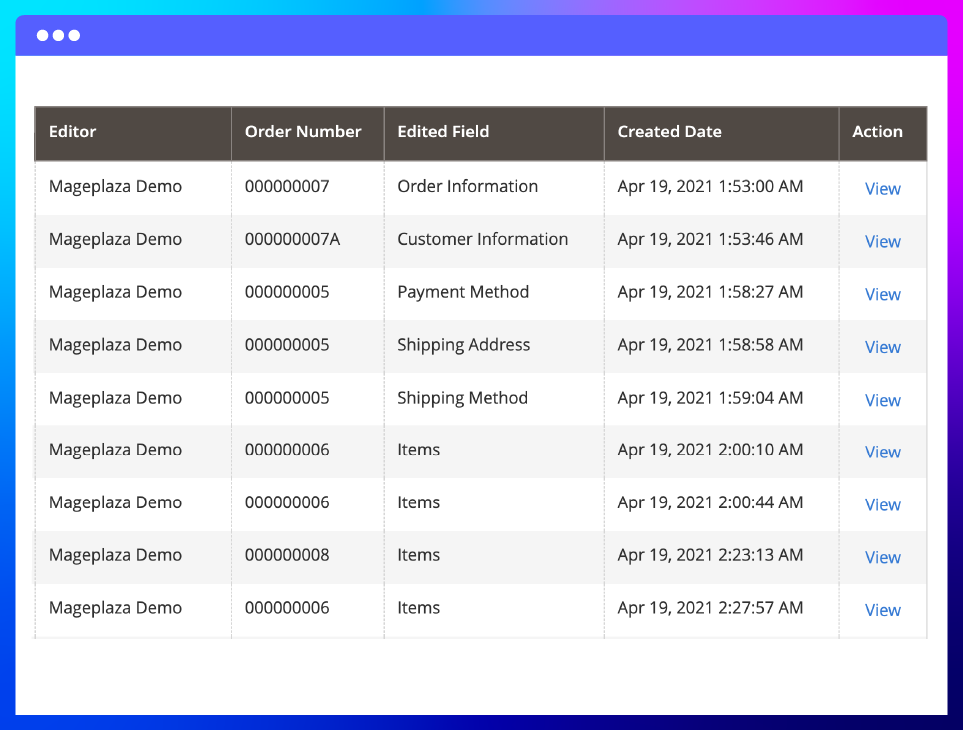Screen dimensions: 963x730
Task: Select order number 000000007A cell
Action: 293,240
